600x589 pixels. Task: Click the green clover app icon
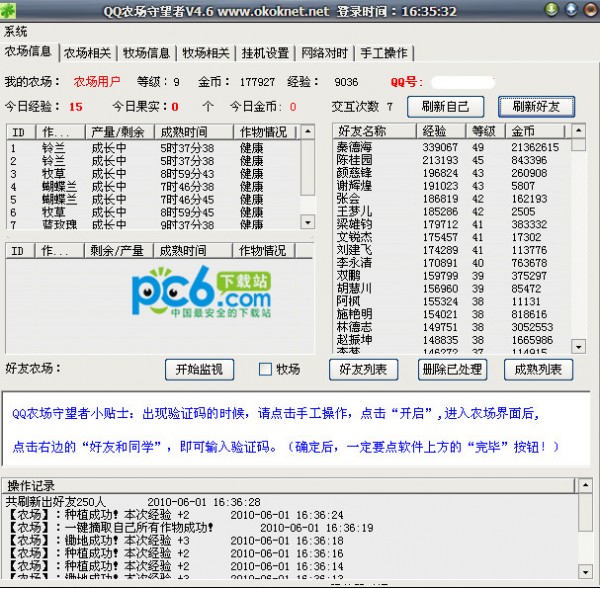point(7,10)
